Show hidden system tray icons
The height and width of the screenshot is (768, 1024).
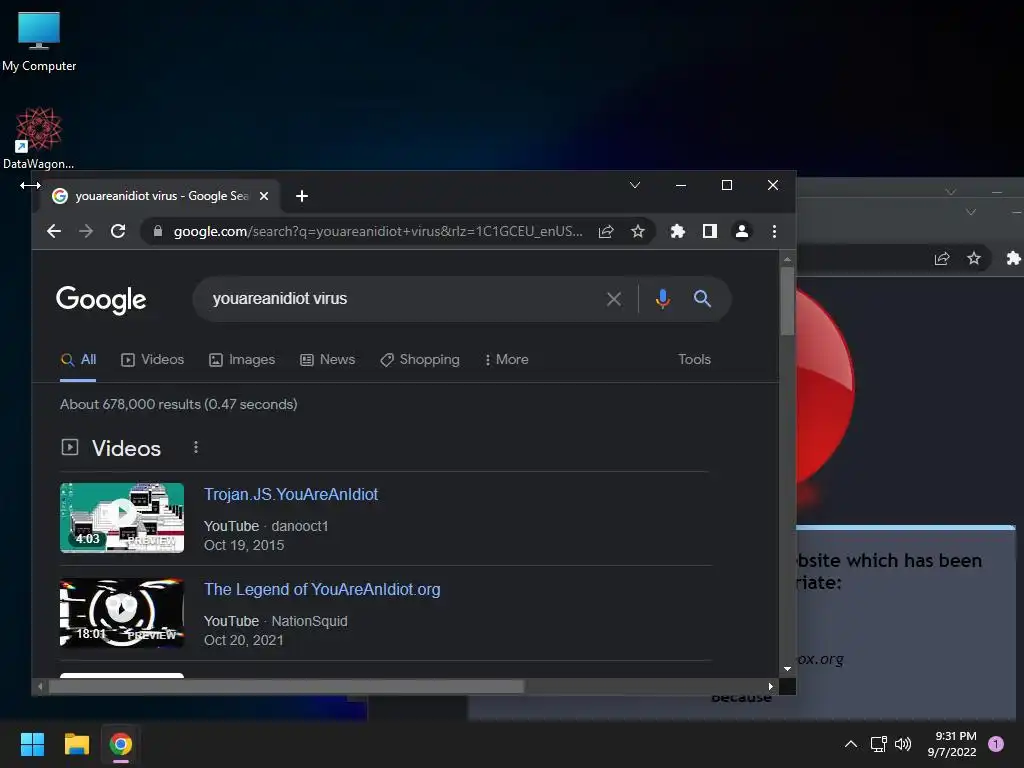(850, 744)
